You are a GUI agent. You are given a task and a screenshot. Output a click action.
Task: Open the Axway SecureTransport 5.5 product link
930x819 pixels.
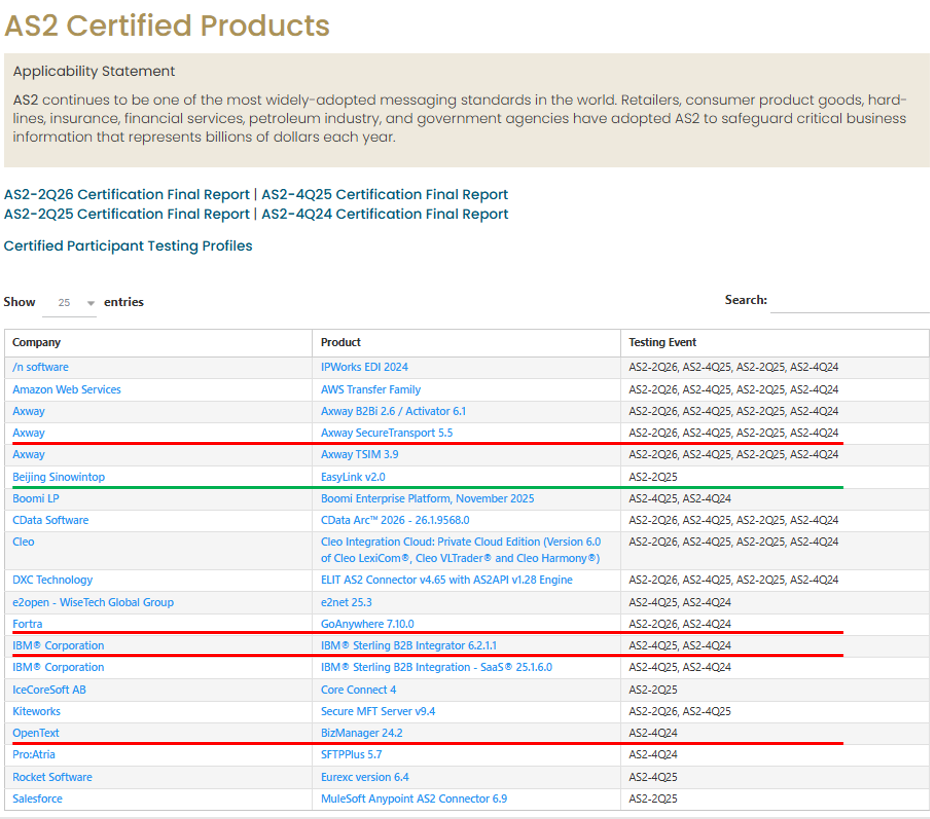pos(387,433)
